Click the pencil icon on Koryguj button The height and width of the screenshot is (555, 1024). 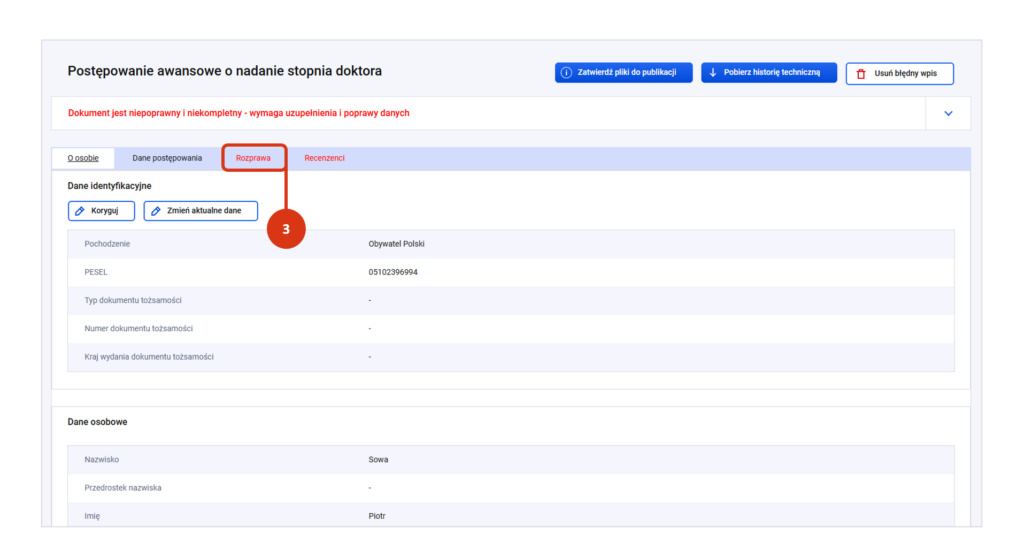[x=81, y=211]
